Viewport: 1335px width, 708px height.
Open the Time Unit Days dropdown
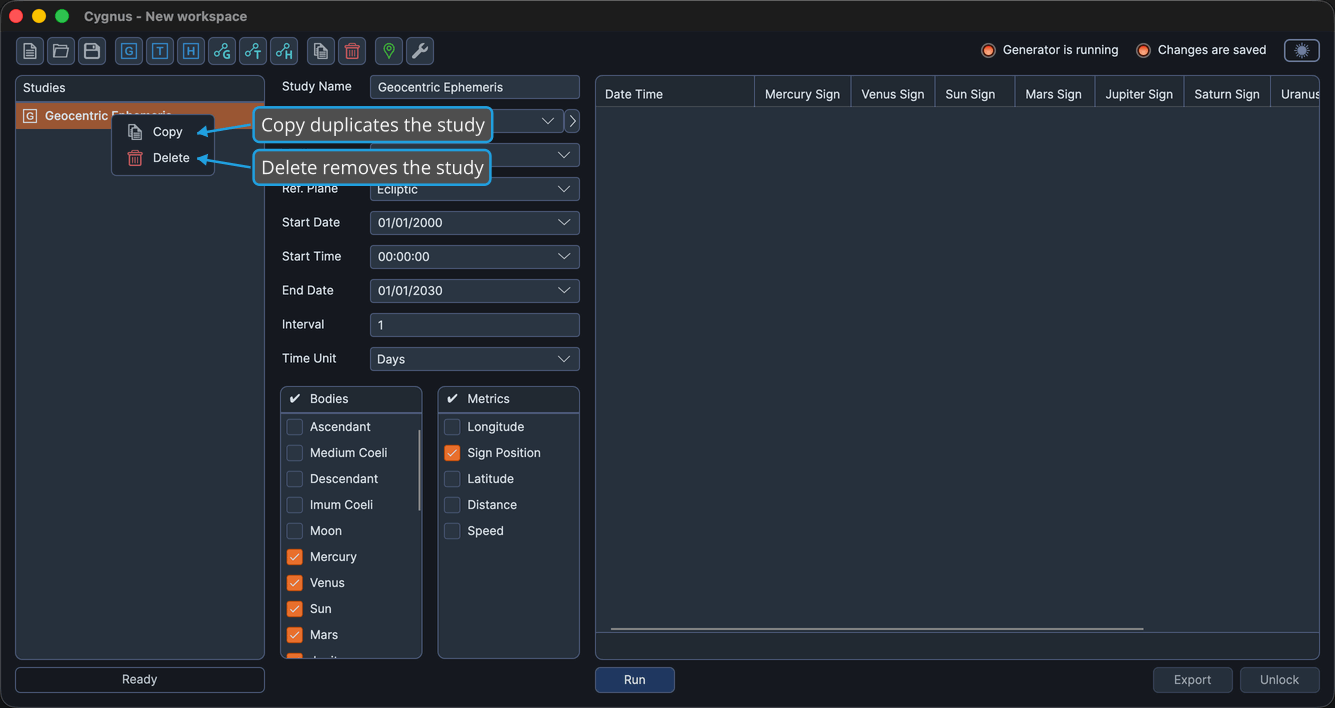pyautogui.click(x=475, y=359)
